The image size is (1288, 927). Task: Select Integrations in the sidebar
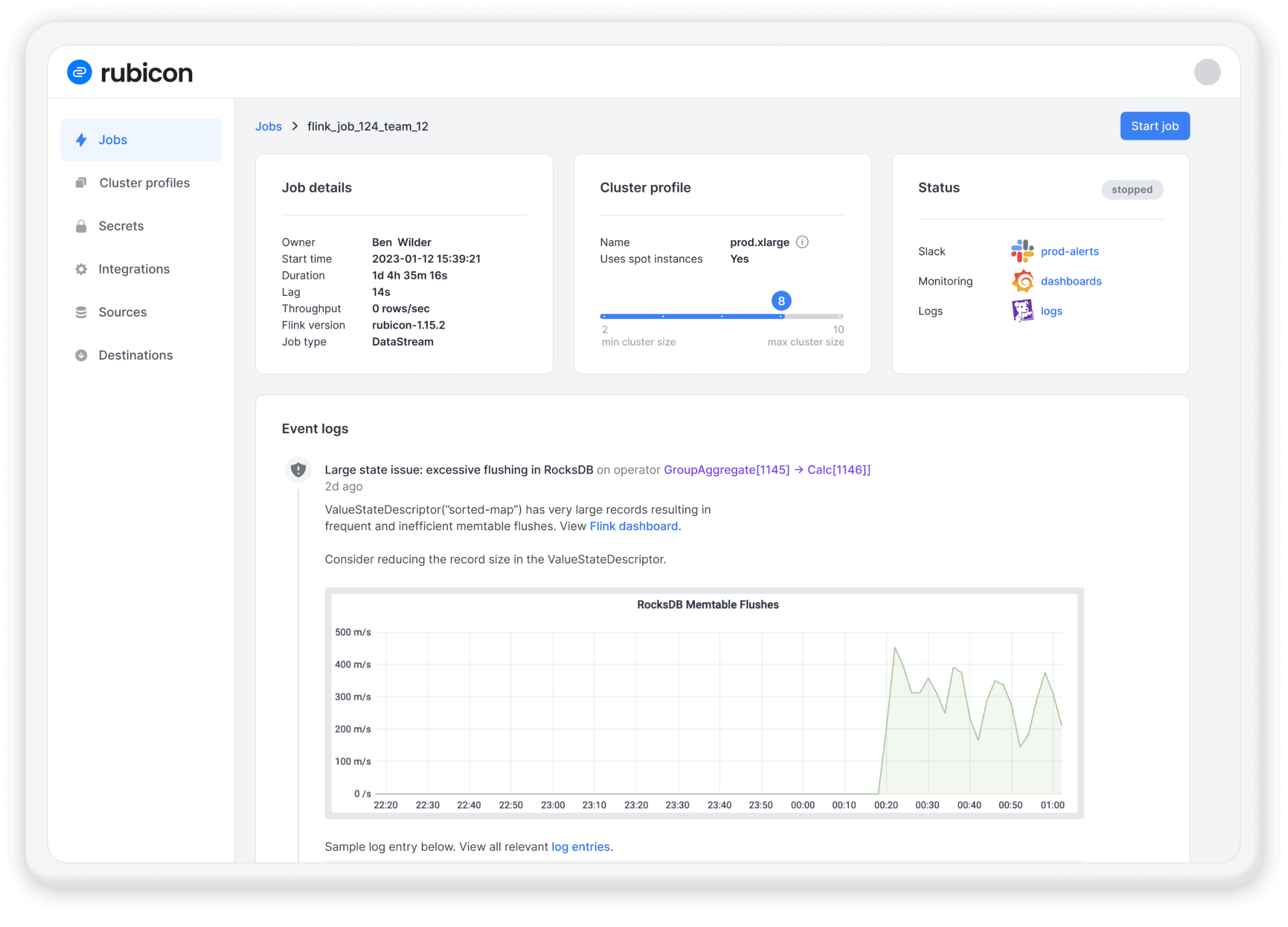click(x=141, y=269)
